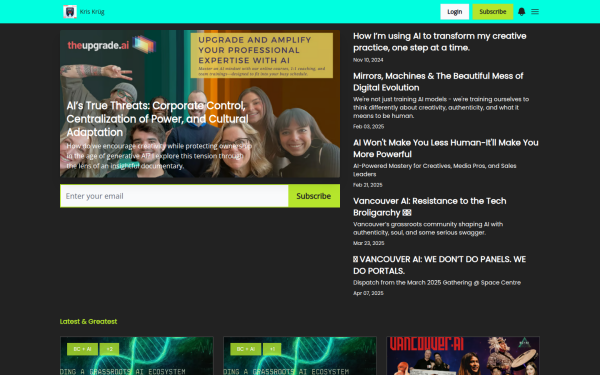This screenshot has height=375, width=600.
Task: Click the Apr 07, 2025 date
Action: click(x=368, y=293)
